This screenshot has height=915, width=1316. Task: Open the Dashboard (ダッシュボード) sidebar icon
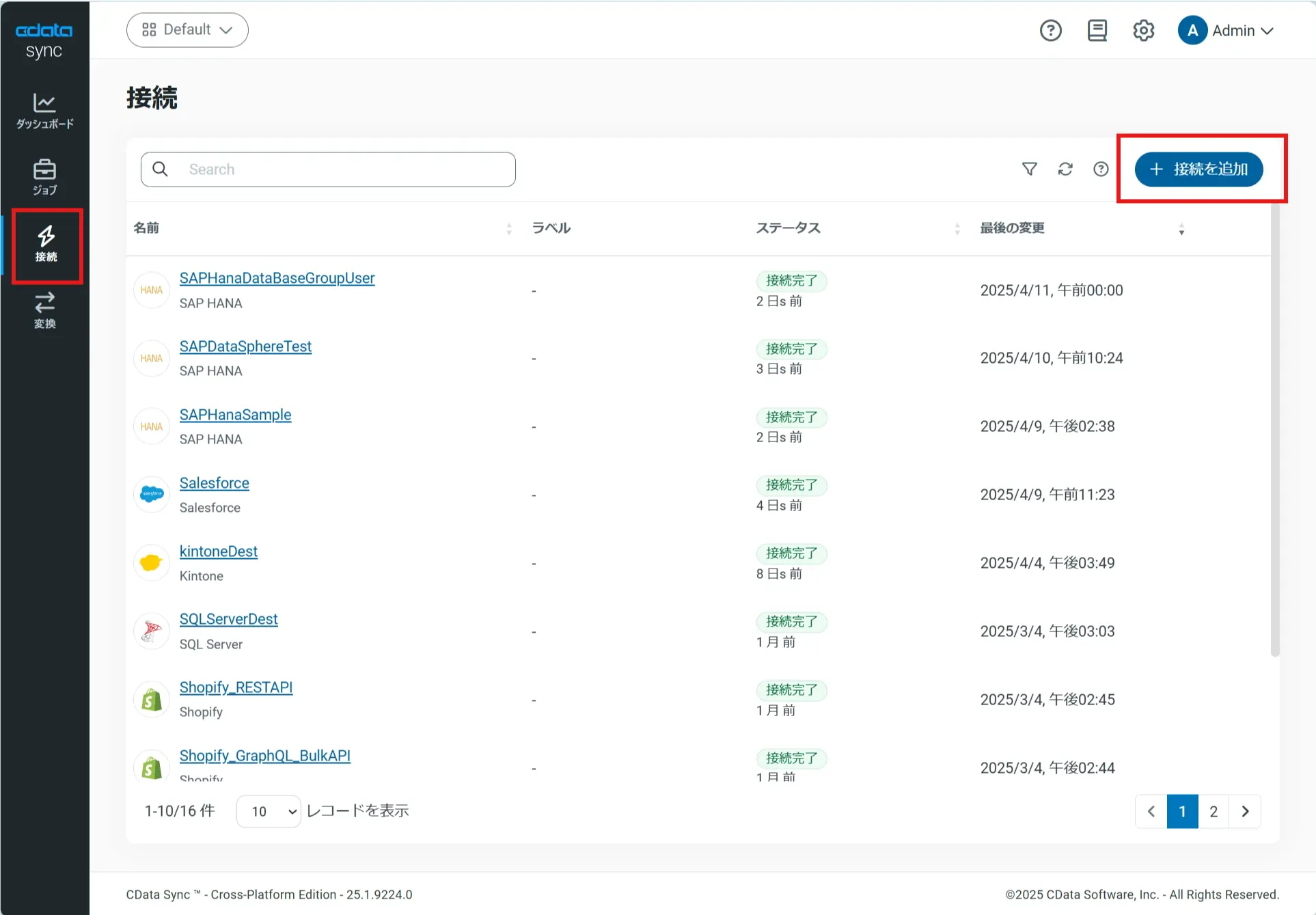pyautogui.click(x=44, y=111)
